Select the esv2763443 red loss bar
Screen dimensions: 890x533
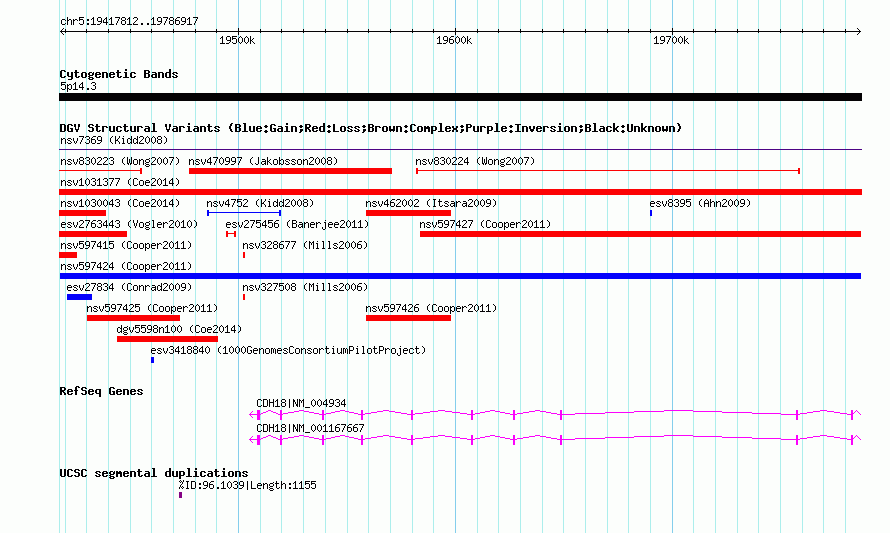[93, 234]
